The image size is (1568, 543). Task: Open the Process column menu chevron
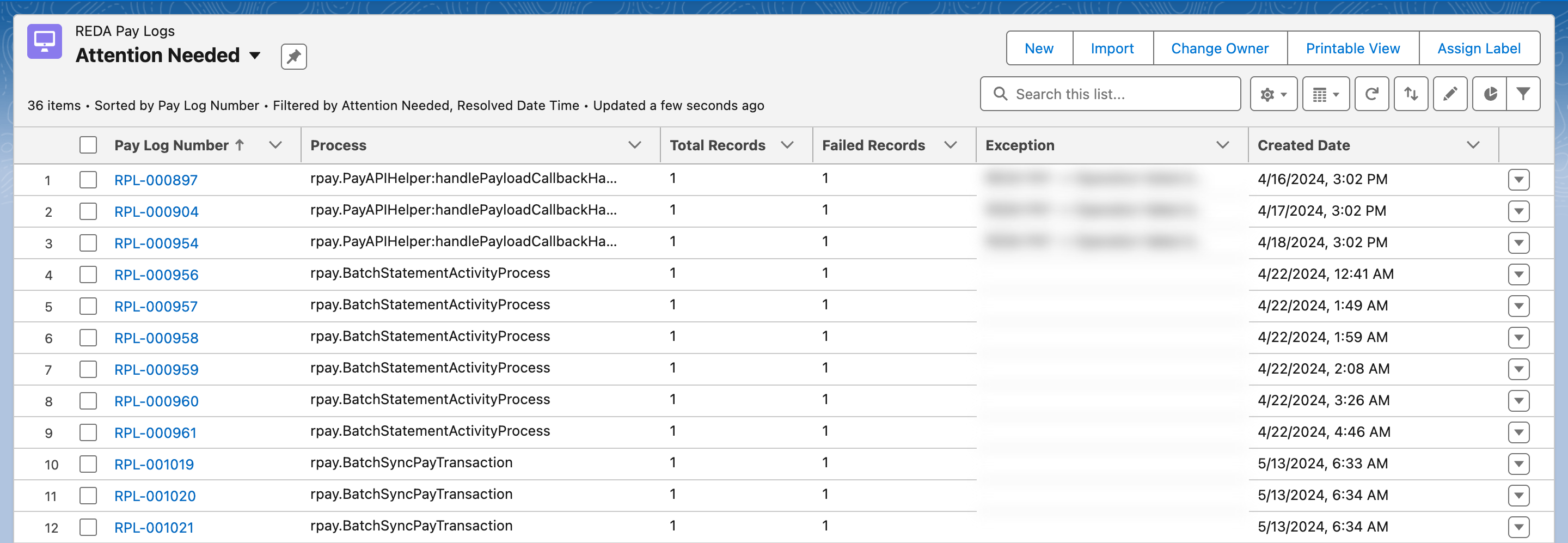(634, 145)
